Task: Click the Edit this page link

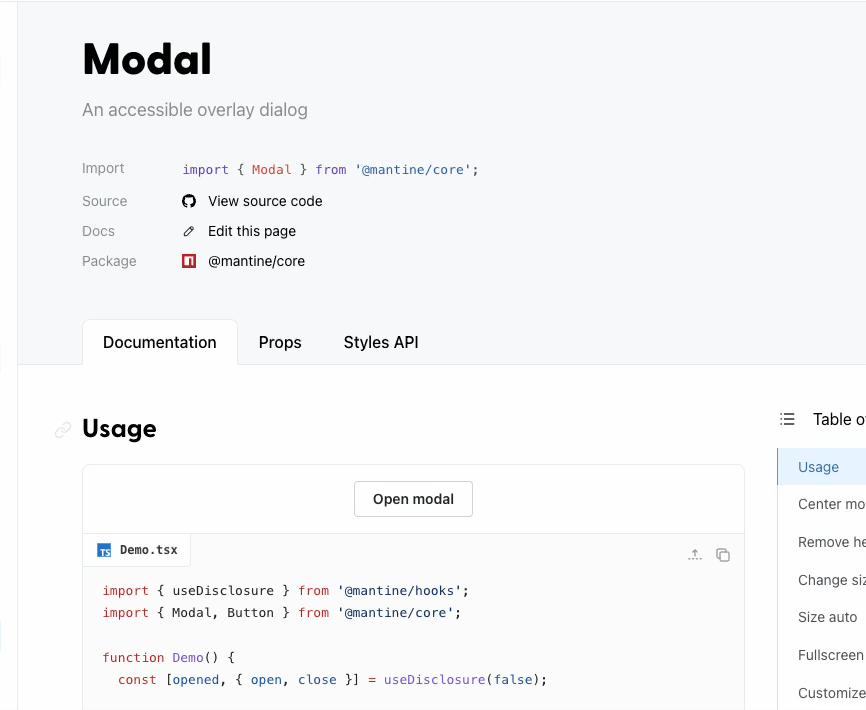Action: tap(251, 231)
